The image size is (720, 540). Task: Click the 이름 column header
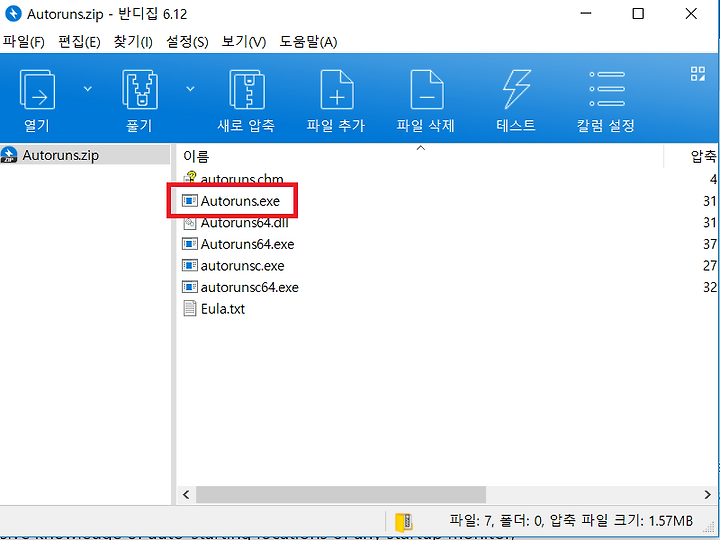tap(196, 157)
